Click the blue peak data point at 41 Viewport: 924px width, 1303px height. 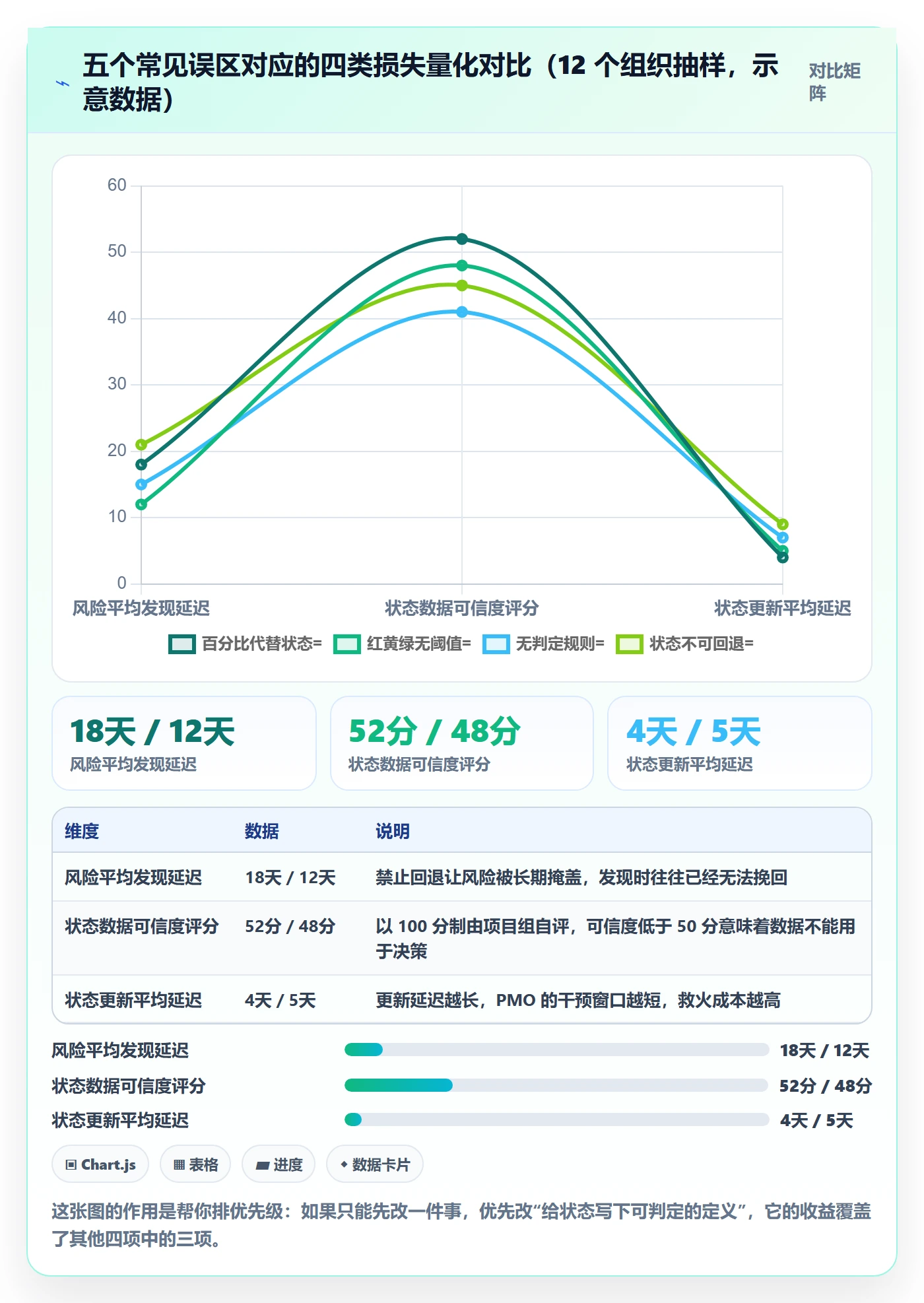coord(462,312)
